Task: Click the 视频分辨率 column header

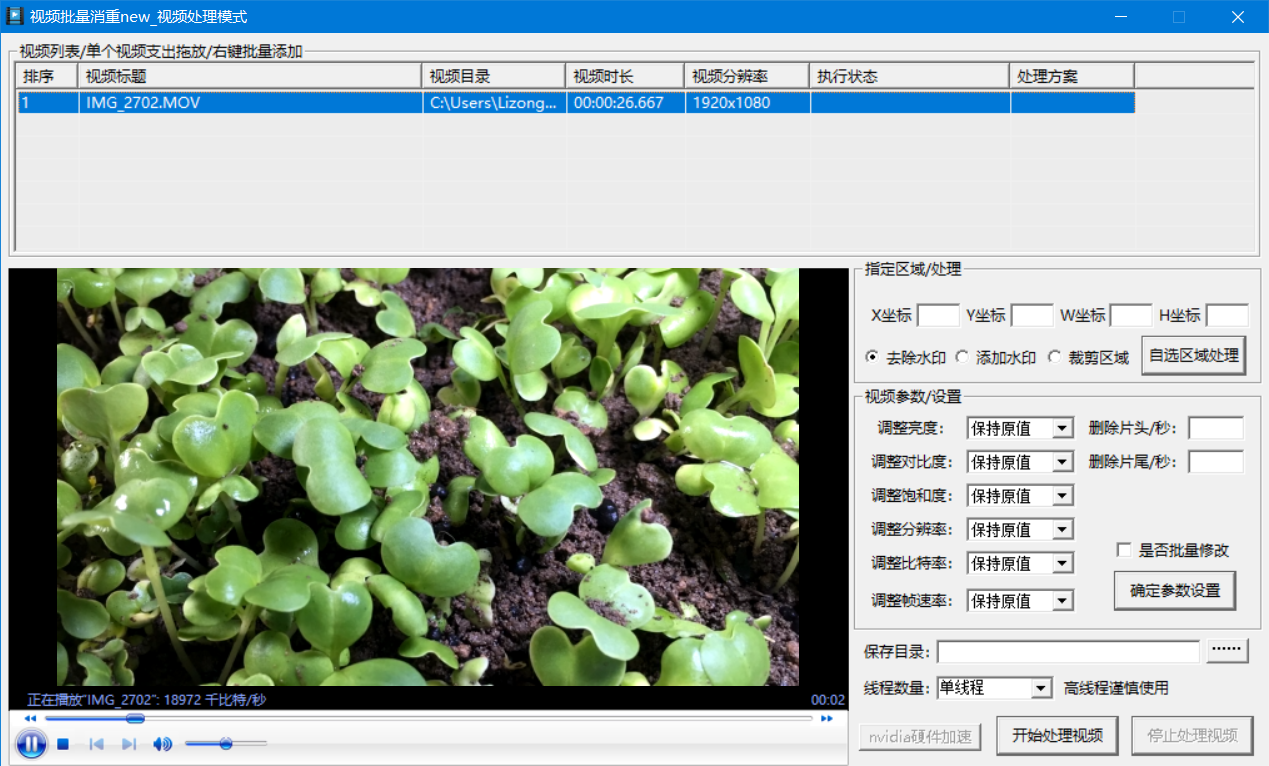Action: (x=748, y=76)
